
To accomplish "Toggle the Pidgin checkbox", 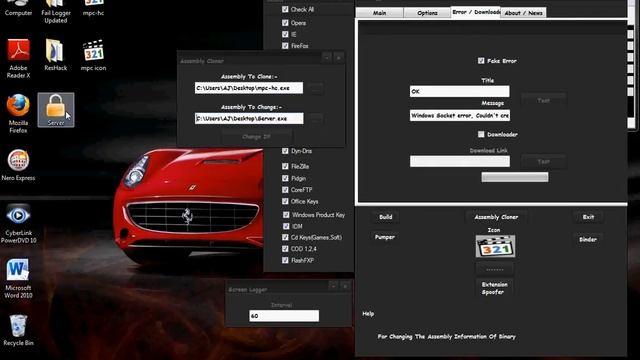I will (285, 178).
